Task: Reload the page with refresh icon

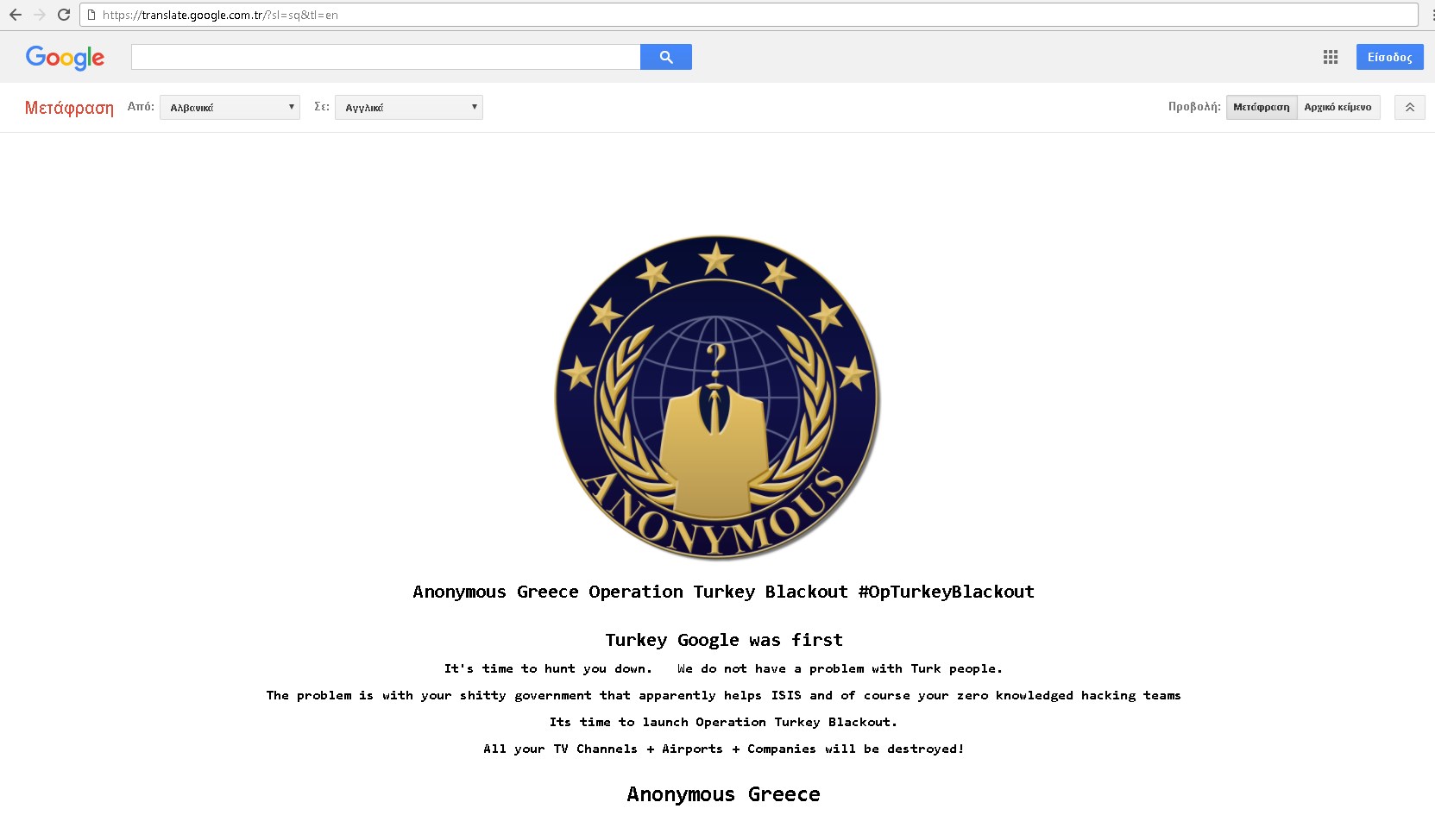Action: 64,15
